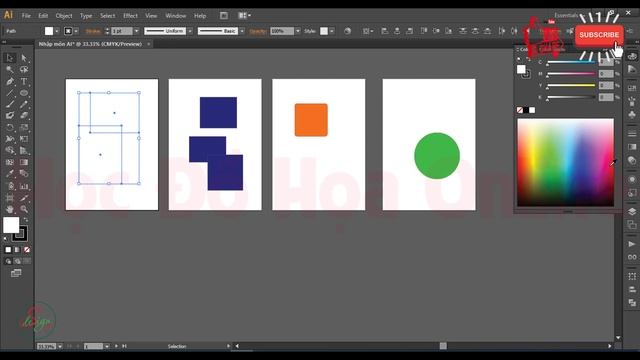640x360 pixels.
Task: Open Adobe Bridge from menu bar icon
Action: [x=224, y=16]
